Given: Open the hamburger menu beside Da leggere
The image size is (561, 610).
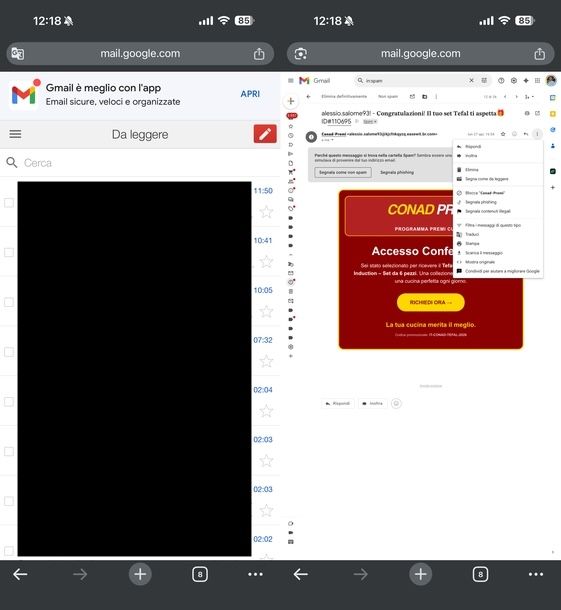Looking at the screenshot, I should (15, 134).
